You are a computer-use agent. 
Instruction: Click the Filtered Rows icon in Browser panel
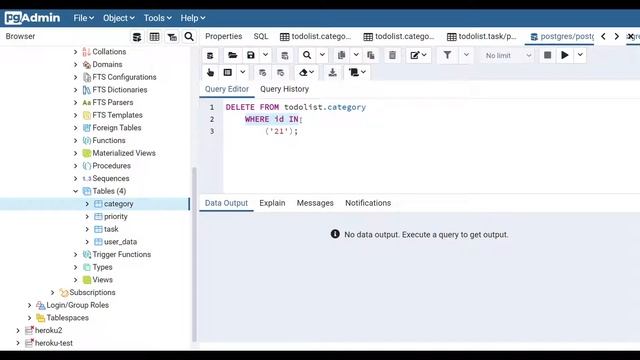click(172, 37)
